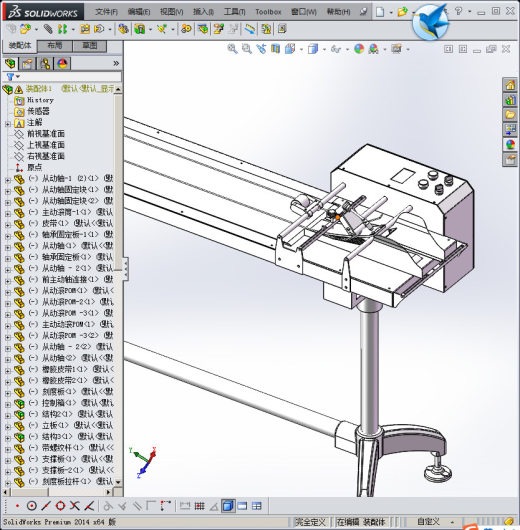Select the center point snap (circle) tool
The height and width of the screenshot is (530, 520).
32,506
